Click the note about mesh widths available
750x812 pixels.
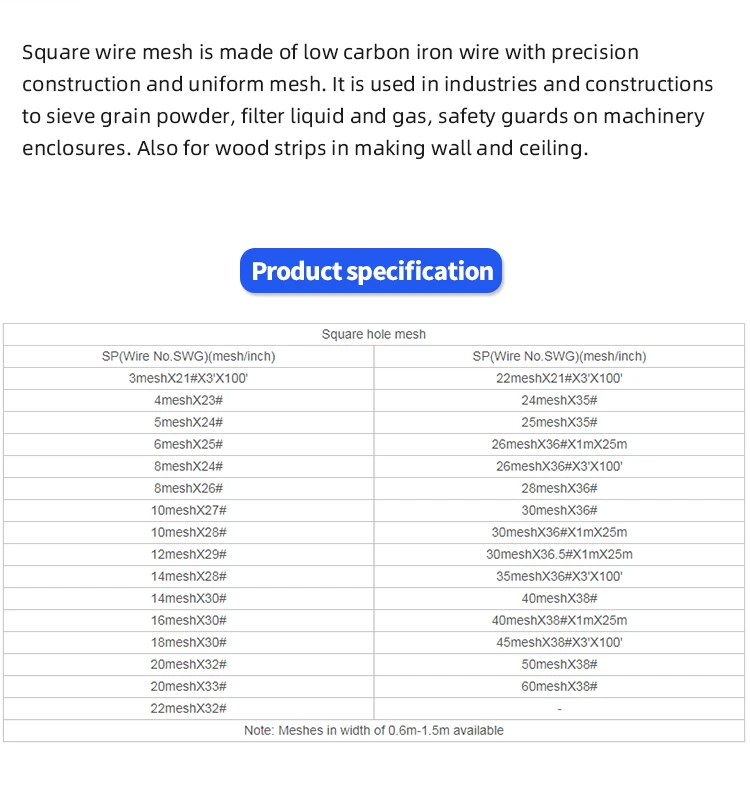tap(373, 730)
